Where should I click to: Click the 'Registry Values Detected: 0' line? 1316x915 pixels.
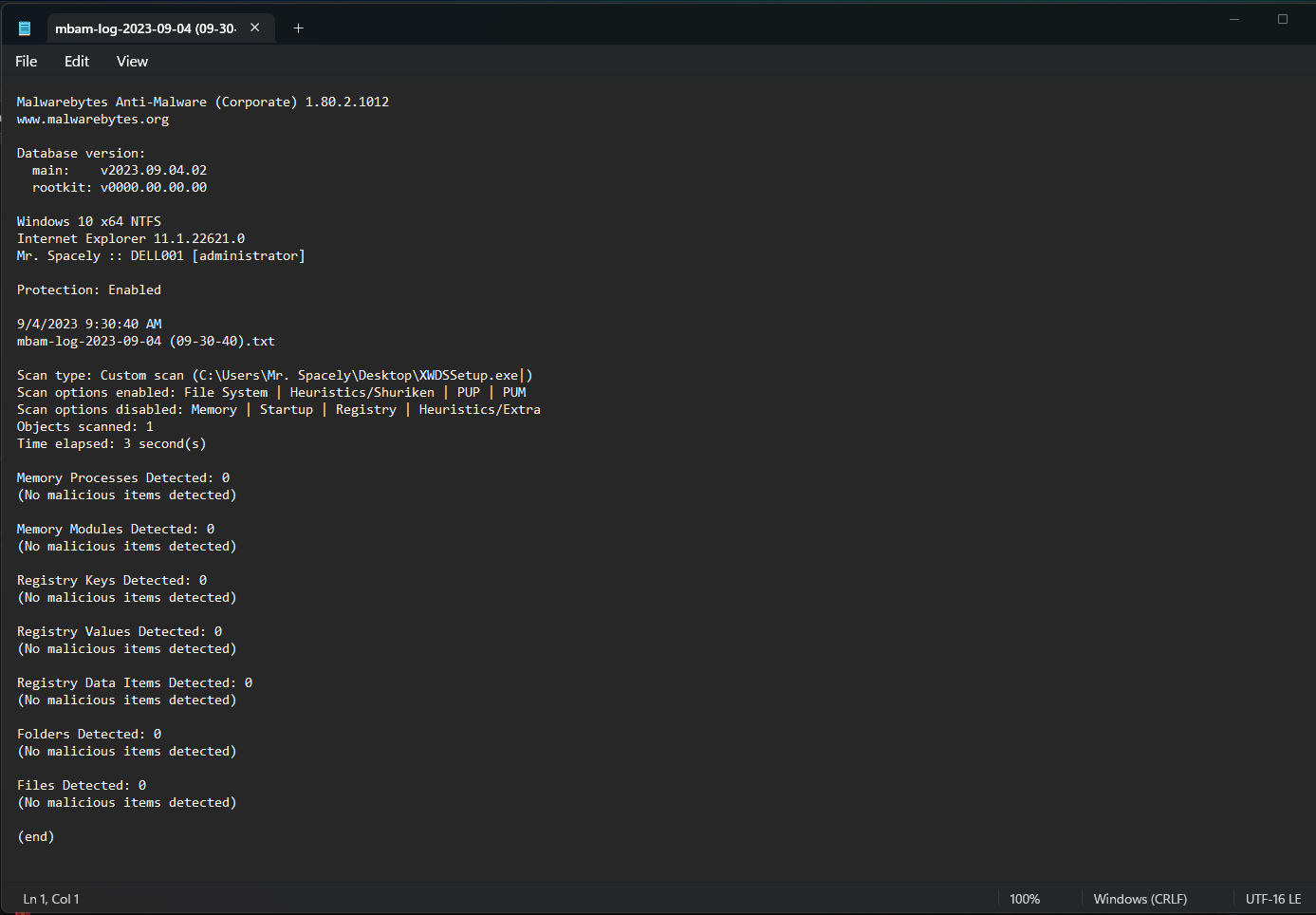point(120,632)
